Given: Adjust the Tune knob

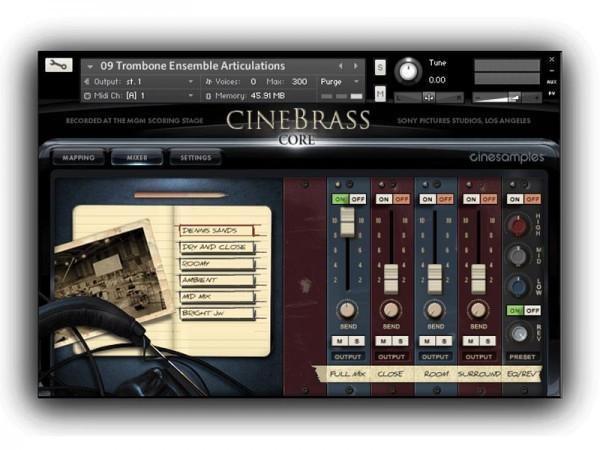Looking at the screenshot, I should [408, 71].
